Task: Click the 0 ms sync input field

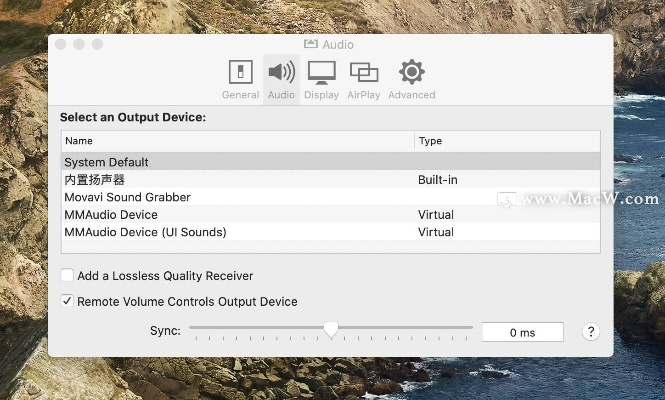Action: (x=522, y=332)
